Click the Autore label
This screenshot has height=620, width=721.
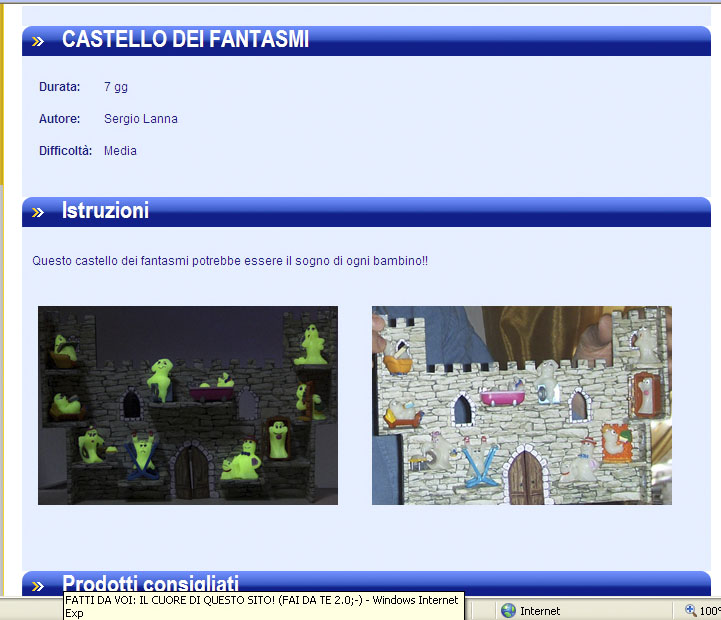59,119
